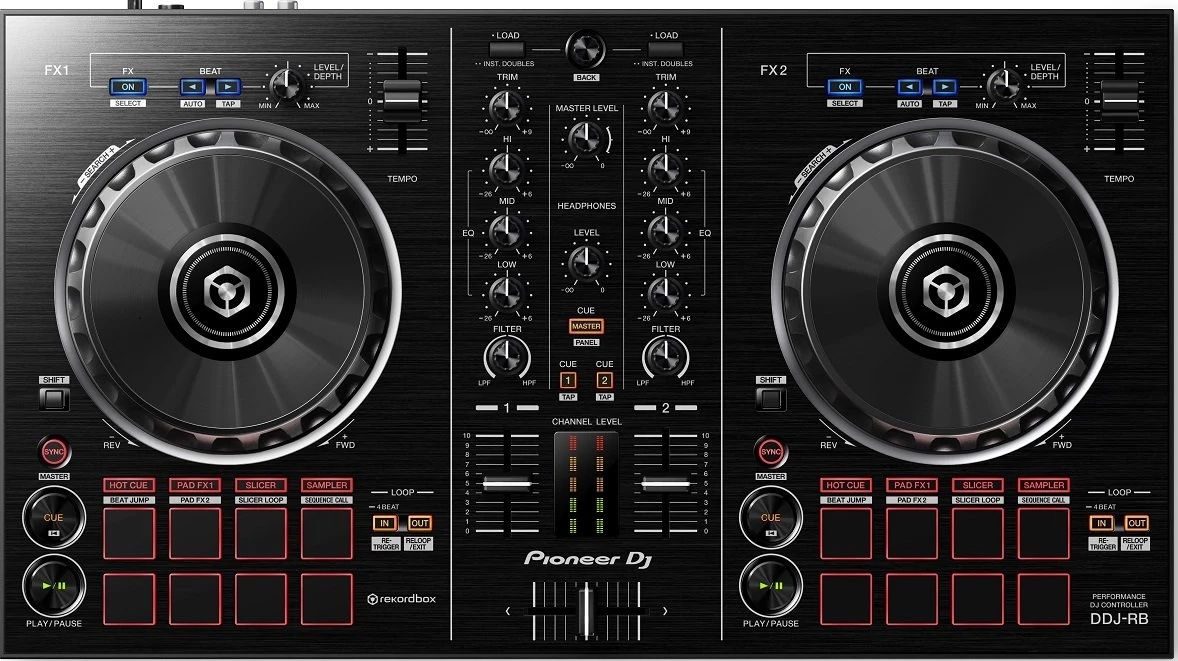
Task: Click the channel 2 LOW EQ knob
Action: (665, 294)
